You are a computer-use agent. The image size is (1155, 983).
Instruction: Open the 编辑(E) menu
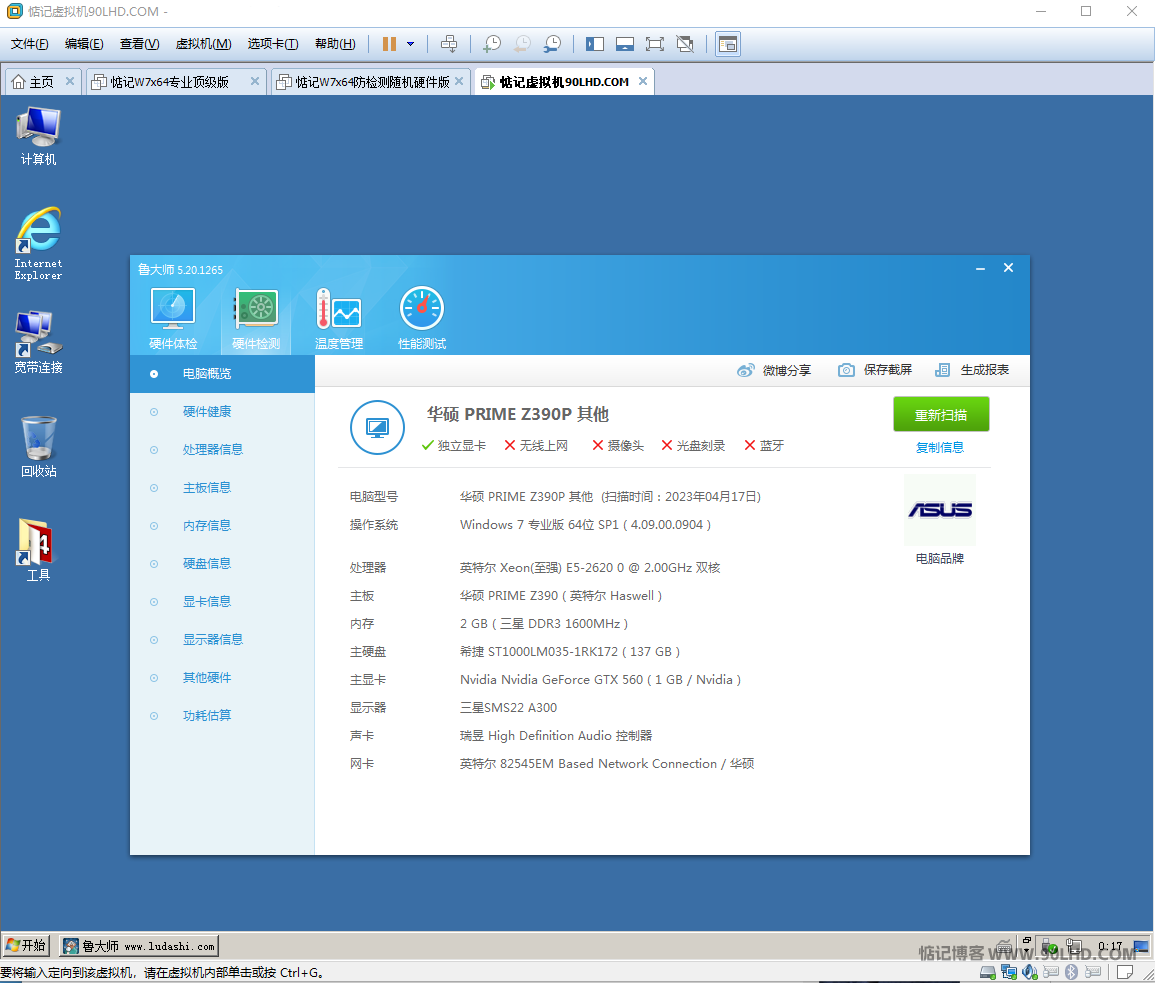coord(84,44)
